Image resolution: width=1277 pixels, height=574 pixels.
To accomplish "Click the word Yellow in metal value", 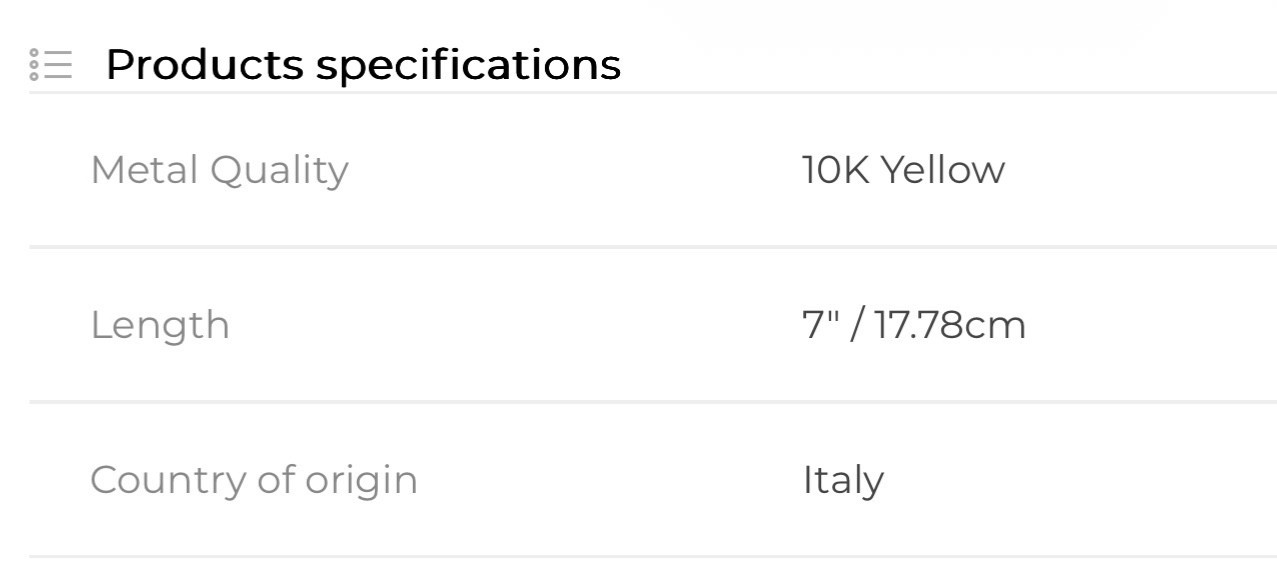I will [x=942, y=169].
